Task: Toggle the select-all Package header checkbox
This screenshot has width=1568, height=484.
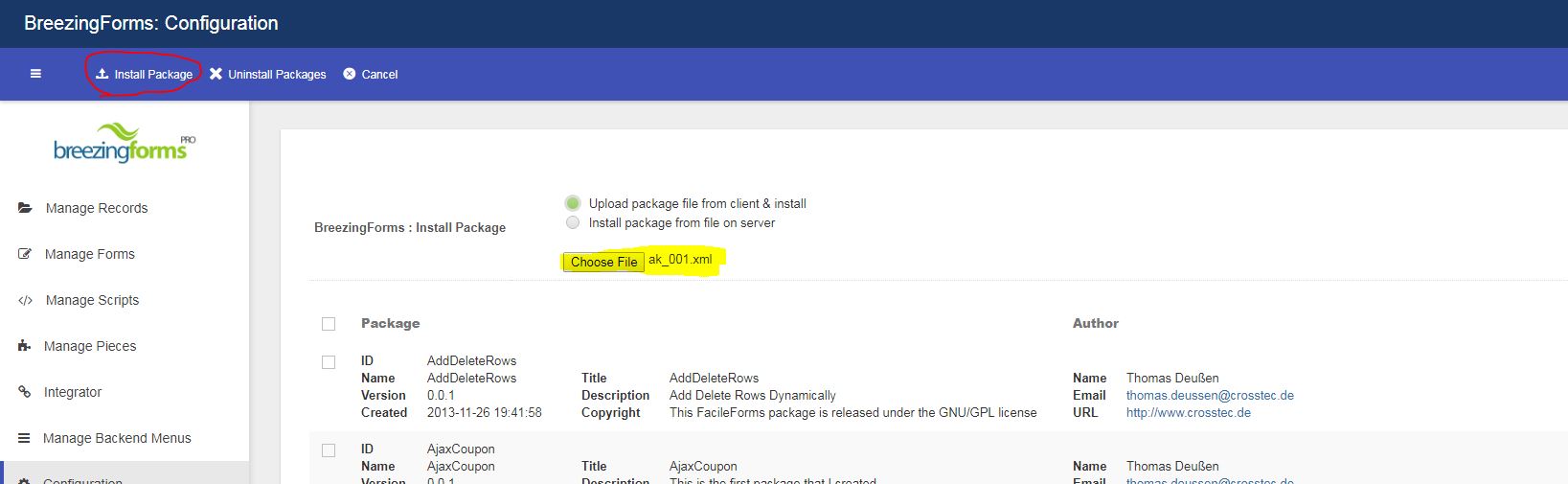Action: 329,324
